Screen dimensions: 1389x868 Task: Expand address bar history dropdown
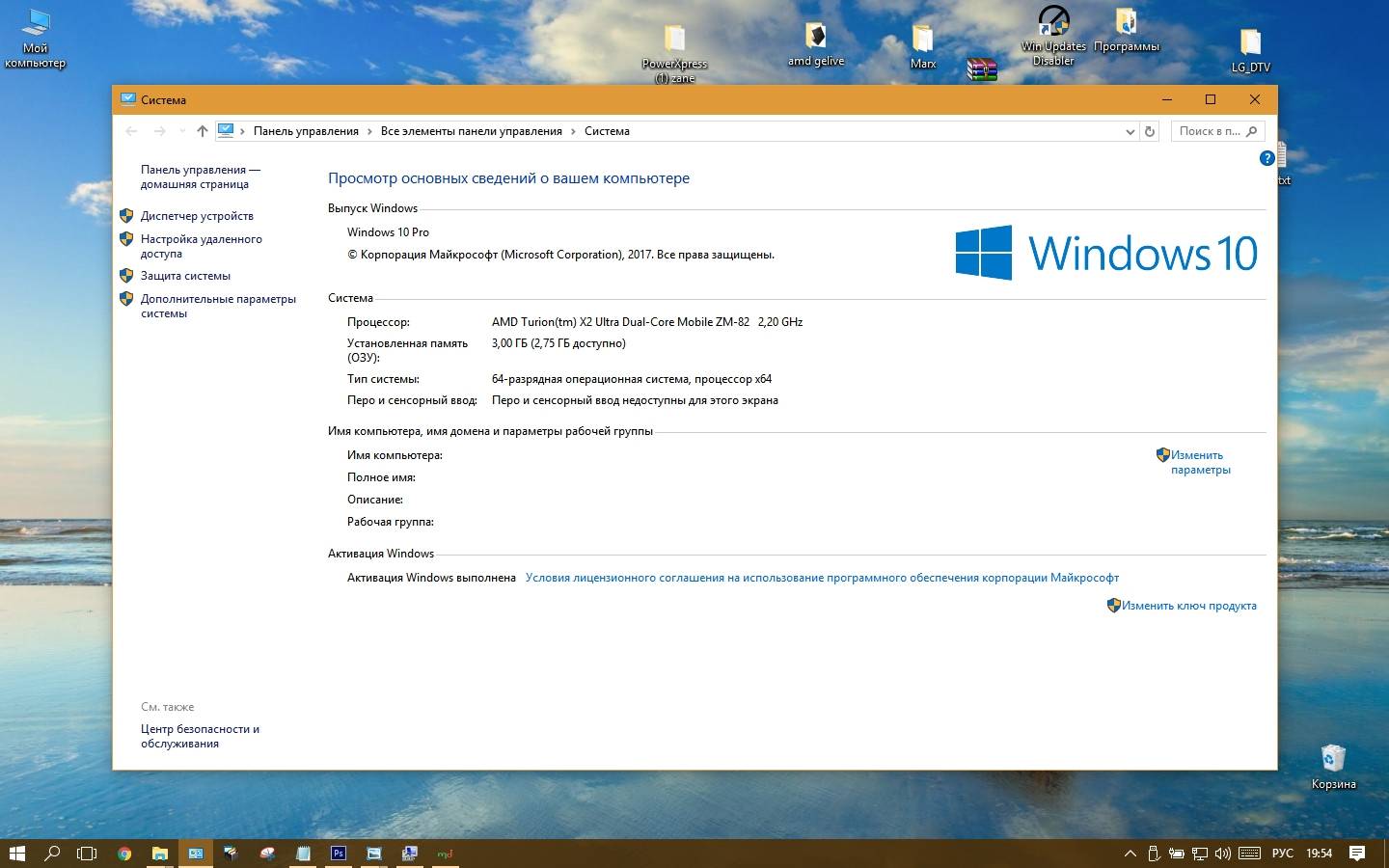tap(1130, 131)
